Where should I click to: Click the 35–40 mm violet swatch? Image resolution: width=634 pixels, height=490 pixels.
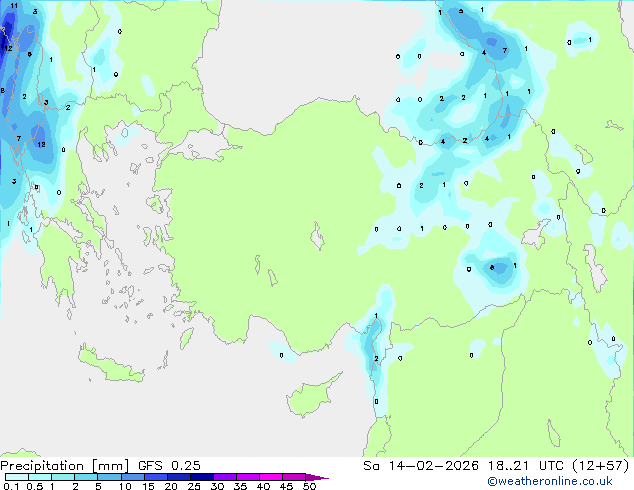click(x=247, y=477)
